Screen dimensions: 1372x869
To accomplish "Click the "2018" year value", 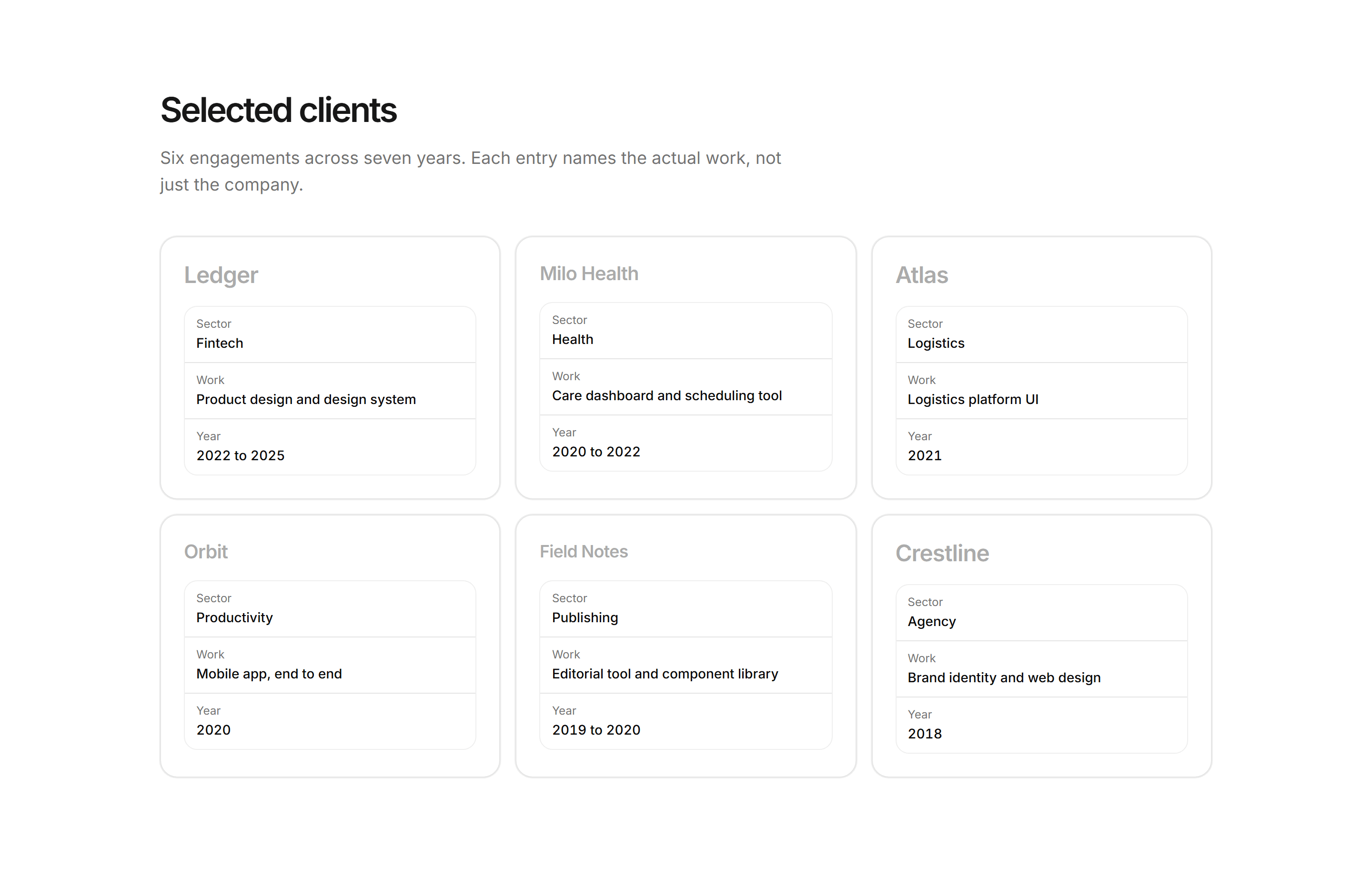I will (924, 734).
